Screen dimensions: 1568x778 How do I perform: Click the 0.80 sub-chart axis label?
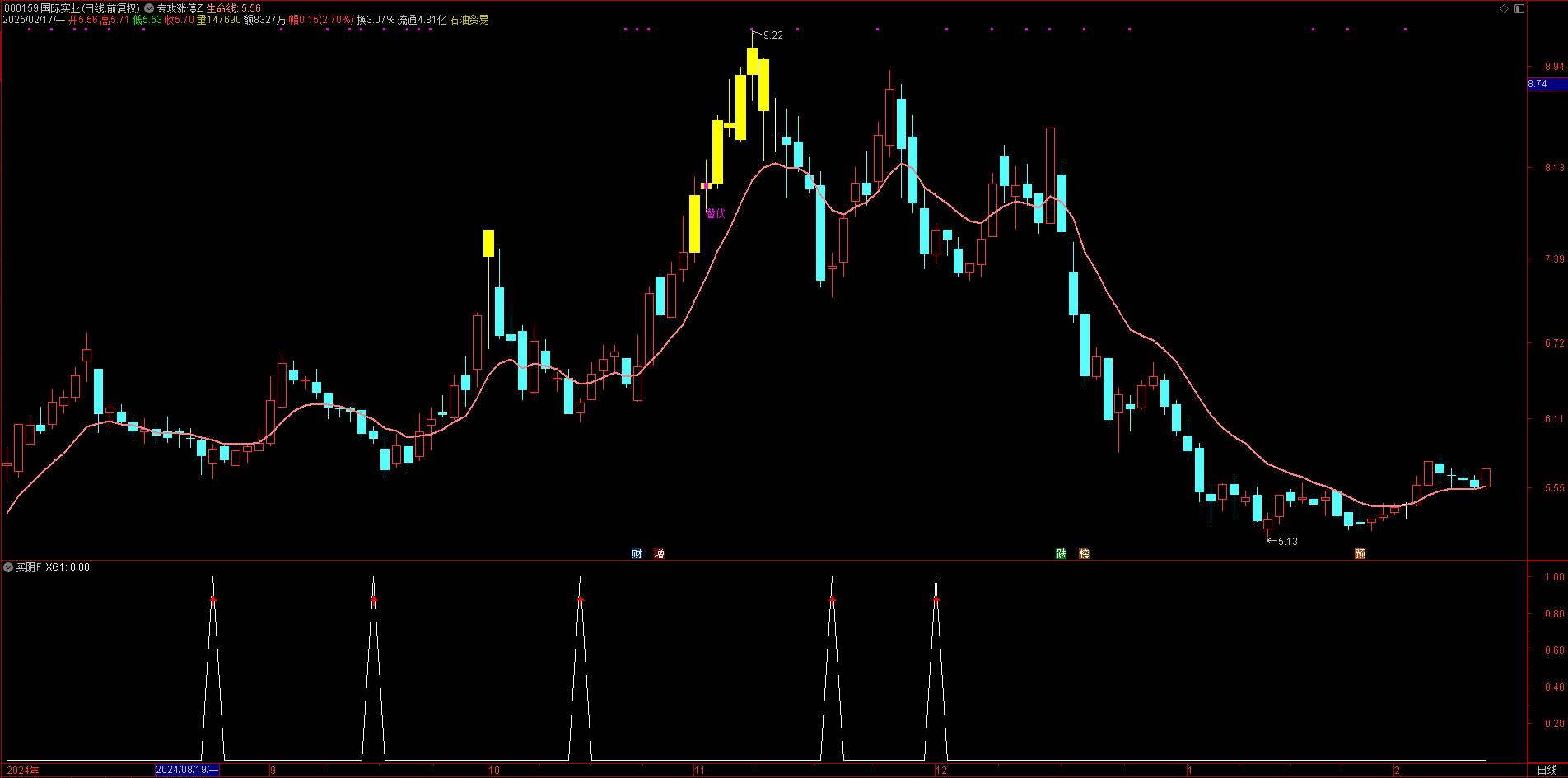pos(1554,614)
